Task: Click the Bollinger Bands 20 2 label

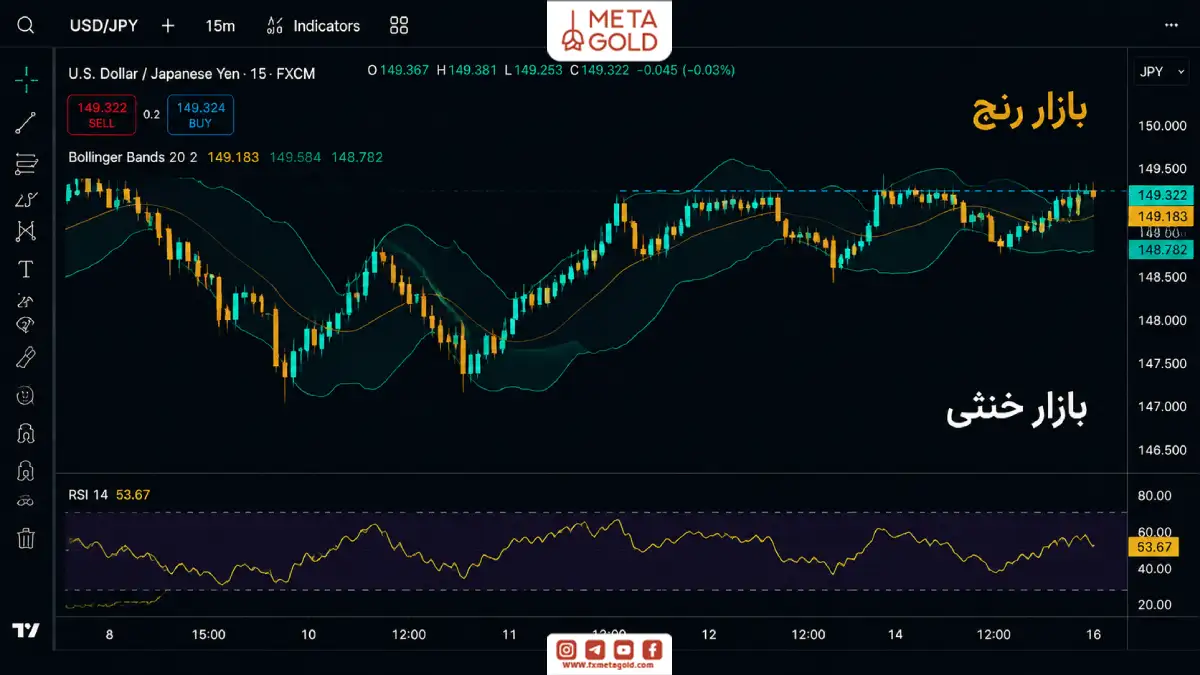Action: pyautogui.click(x=135, y=157)
